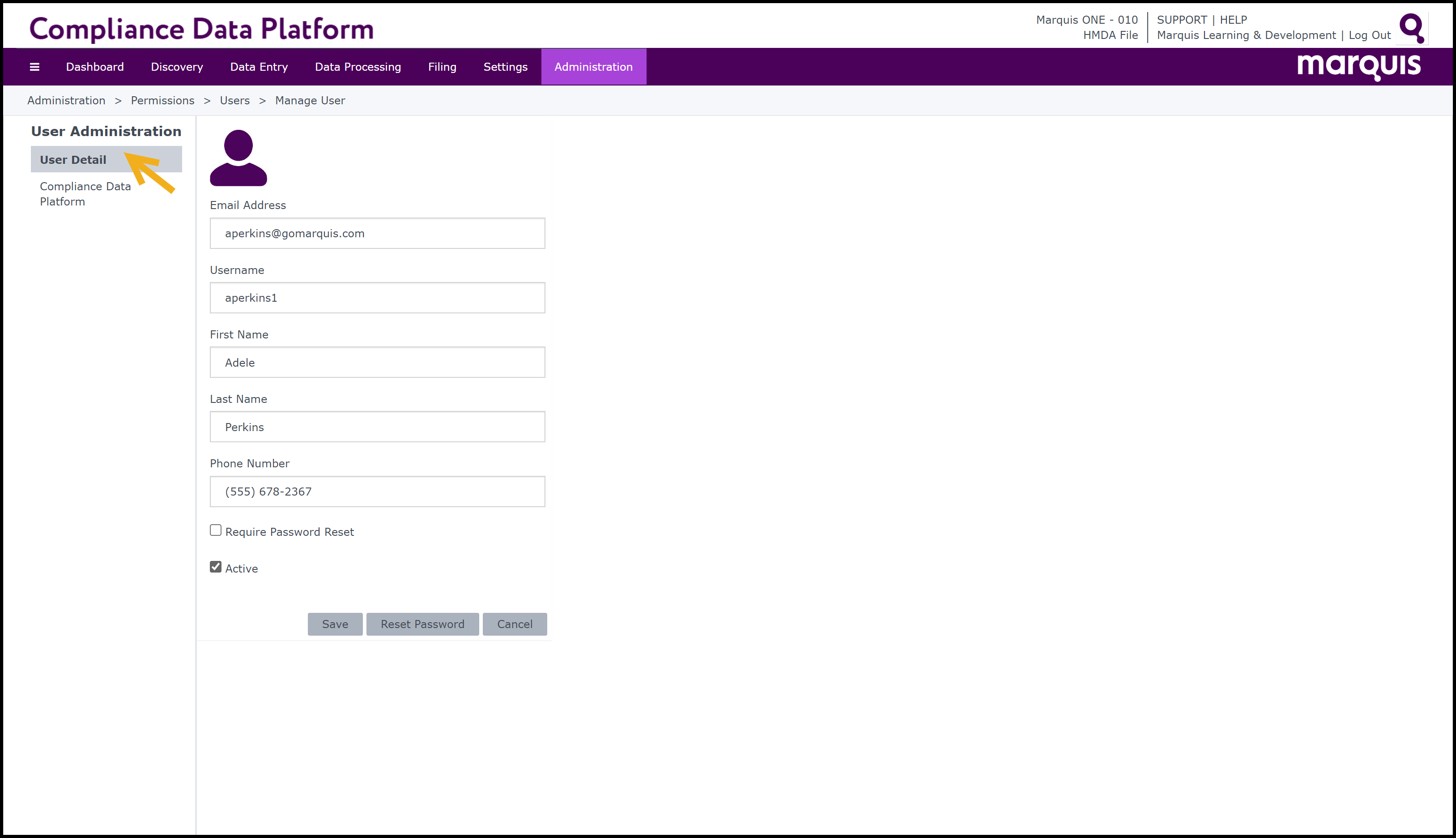Open the SUPPORT link
The width and height of the screenshot is (1456, 838).
(x=1181, y=20)
